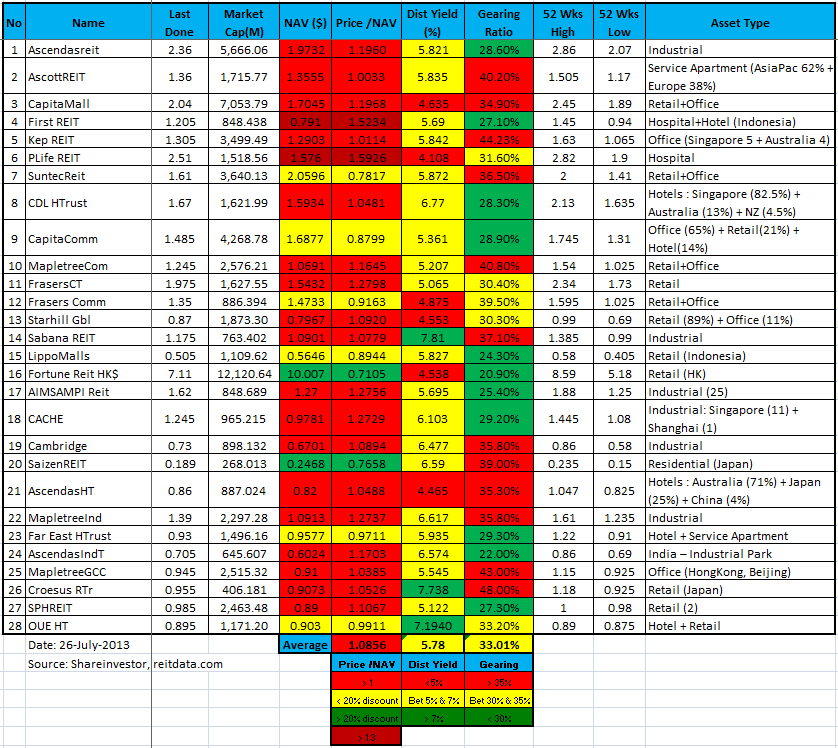Image resolution: width=838 pixels, height=748 pixels.
Task: Click the CapitaMall name cell
Action: [x=88, y=104]
